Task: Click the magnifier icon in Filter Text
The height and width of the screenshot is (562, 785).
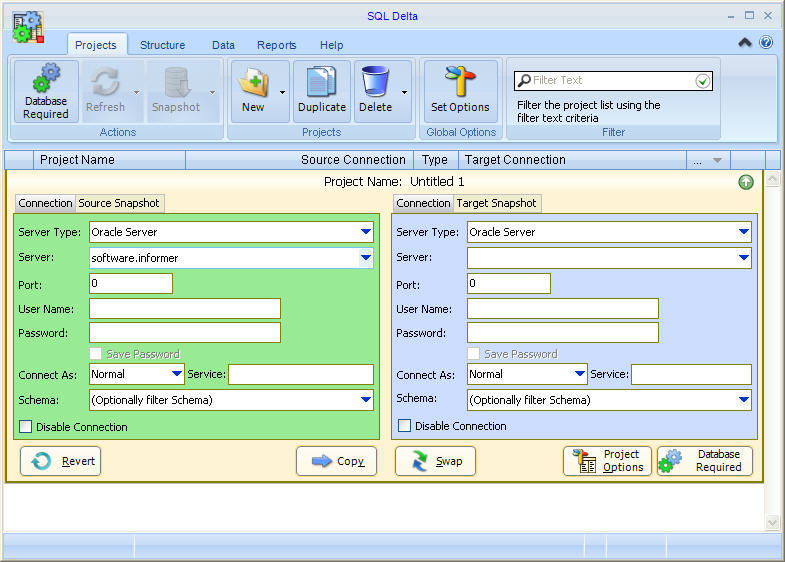Action: click(524, 80)
